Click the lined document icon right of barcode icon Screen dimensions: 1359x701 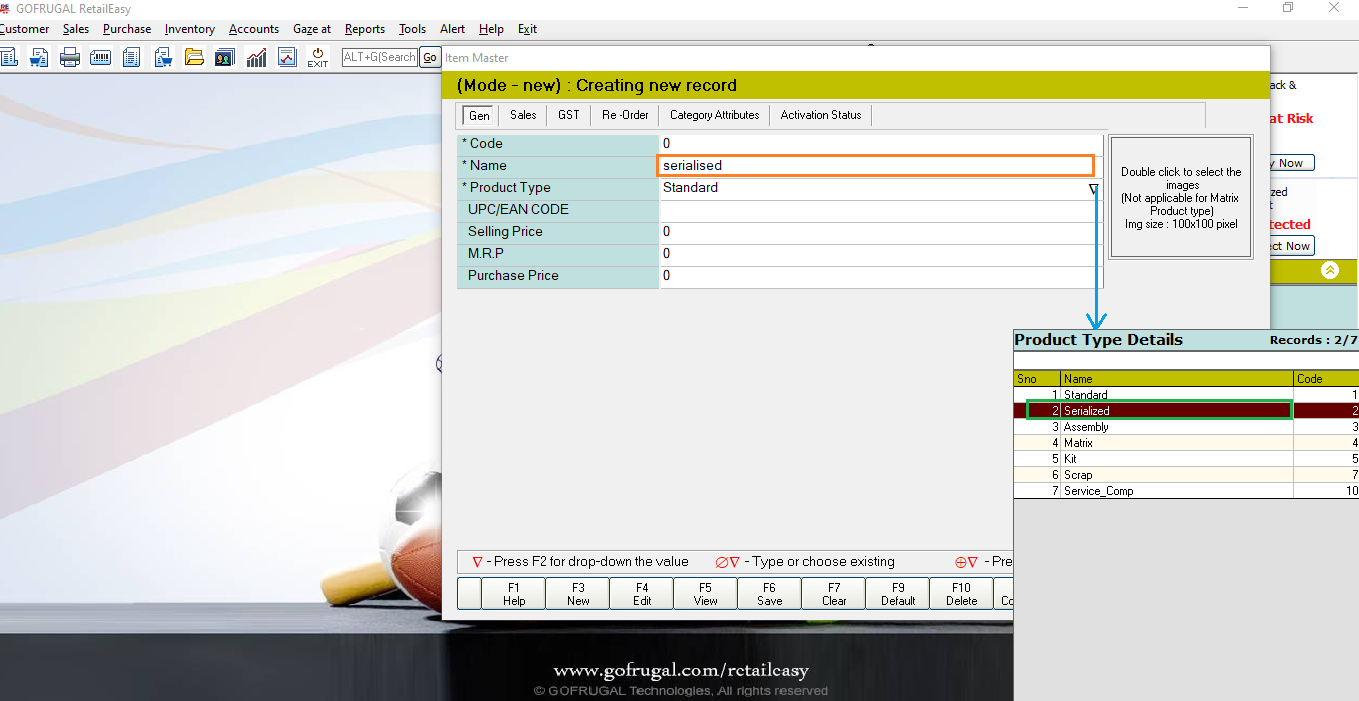tap(131, 57)
